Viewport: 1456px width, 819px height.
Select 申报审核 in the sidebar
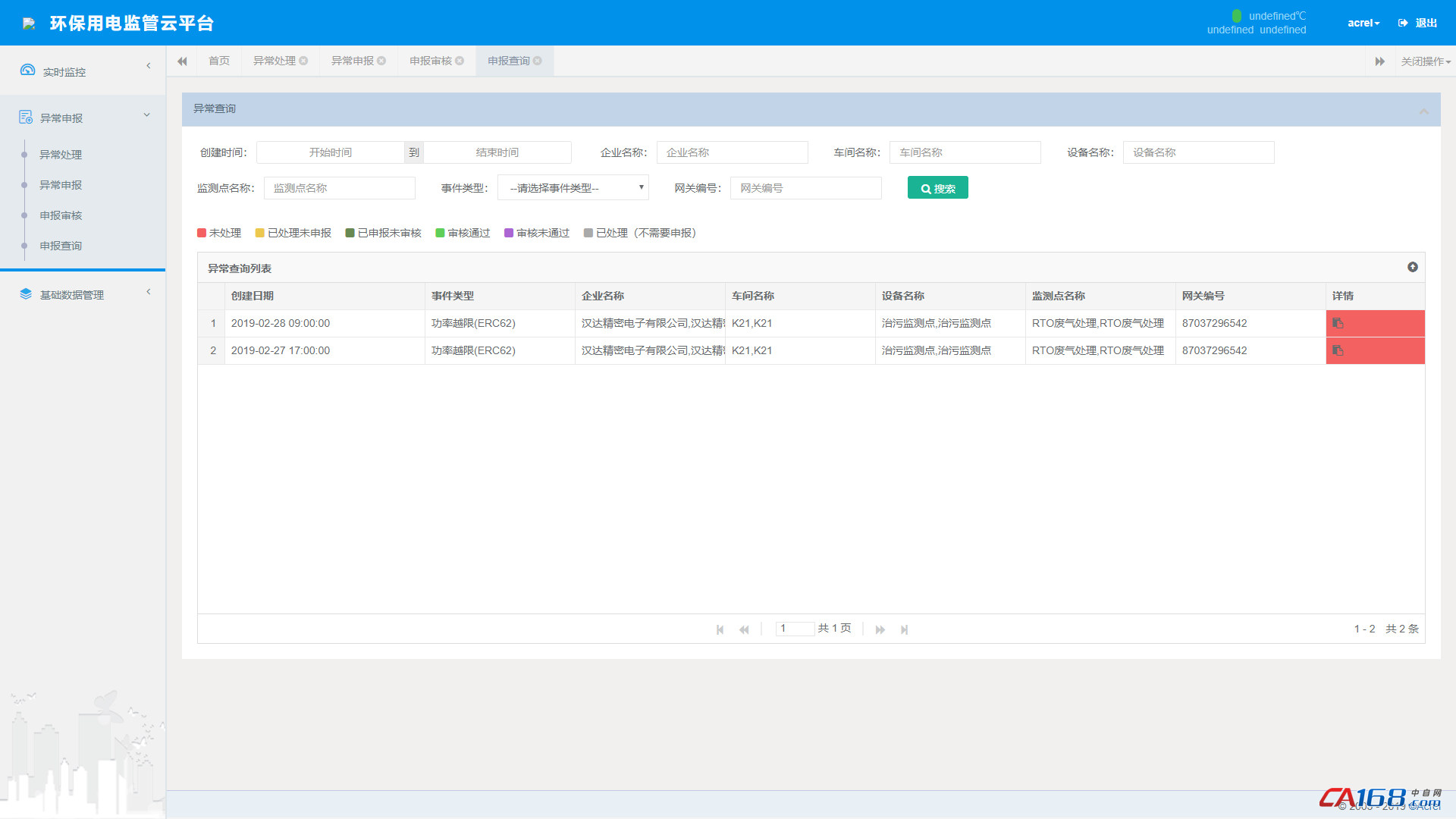(61, 215)
